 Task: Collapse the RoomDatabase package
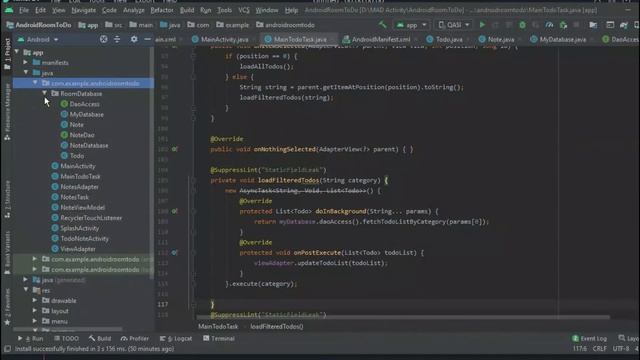[44, 93]
